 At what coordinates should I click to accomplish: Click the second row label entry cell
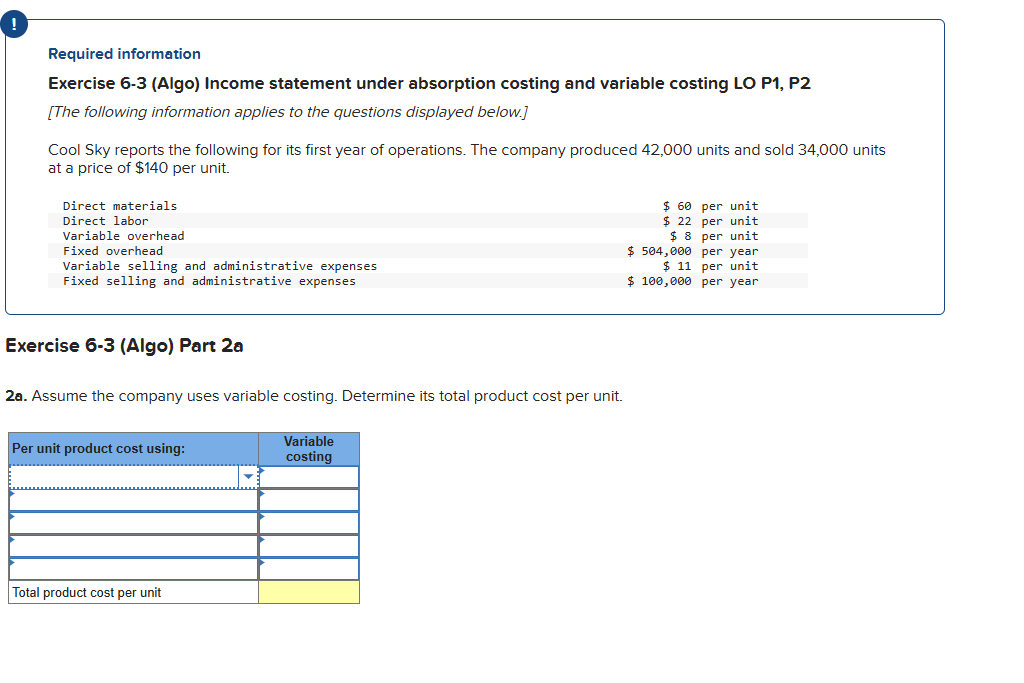(x=130, y=500)
